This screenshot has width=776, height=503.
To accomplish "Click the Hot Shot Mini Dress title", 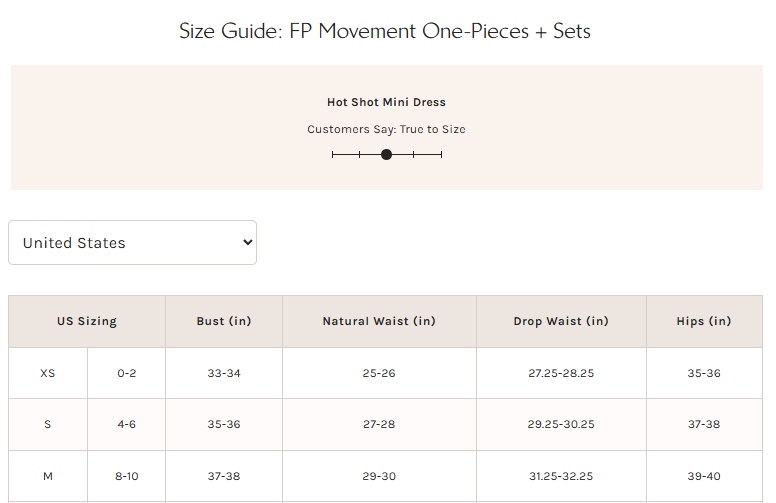I will point(386,102).
